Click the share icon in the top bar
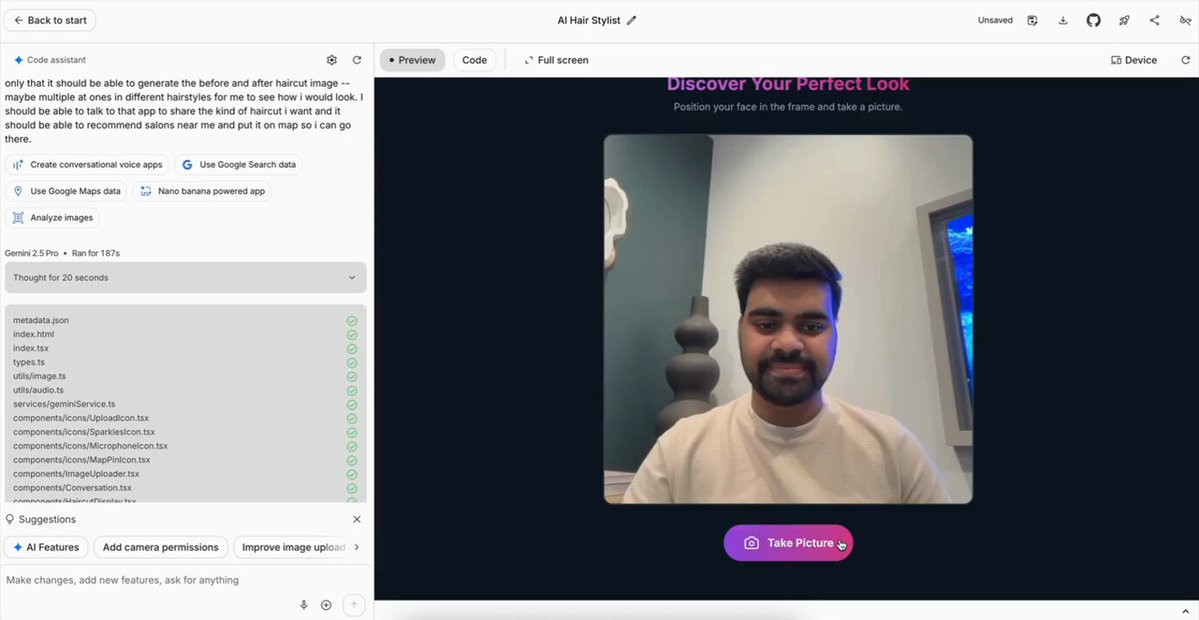The height and width of the screenshot is (620, 1199). point(1155,21)
